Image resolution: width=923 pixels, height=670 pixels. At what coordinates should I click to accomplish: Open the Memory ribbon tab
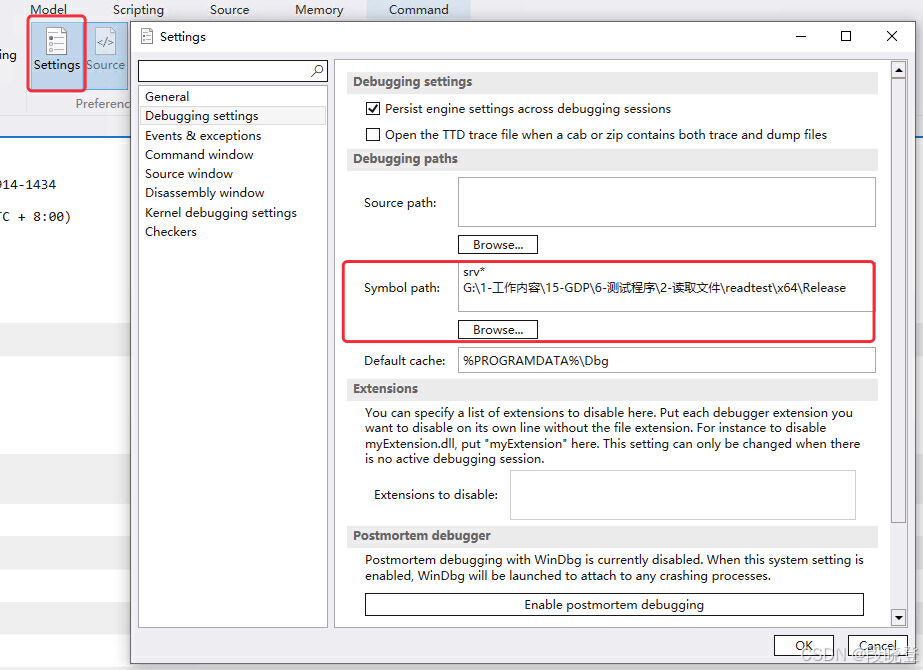[x=318, y=9]
